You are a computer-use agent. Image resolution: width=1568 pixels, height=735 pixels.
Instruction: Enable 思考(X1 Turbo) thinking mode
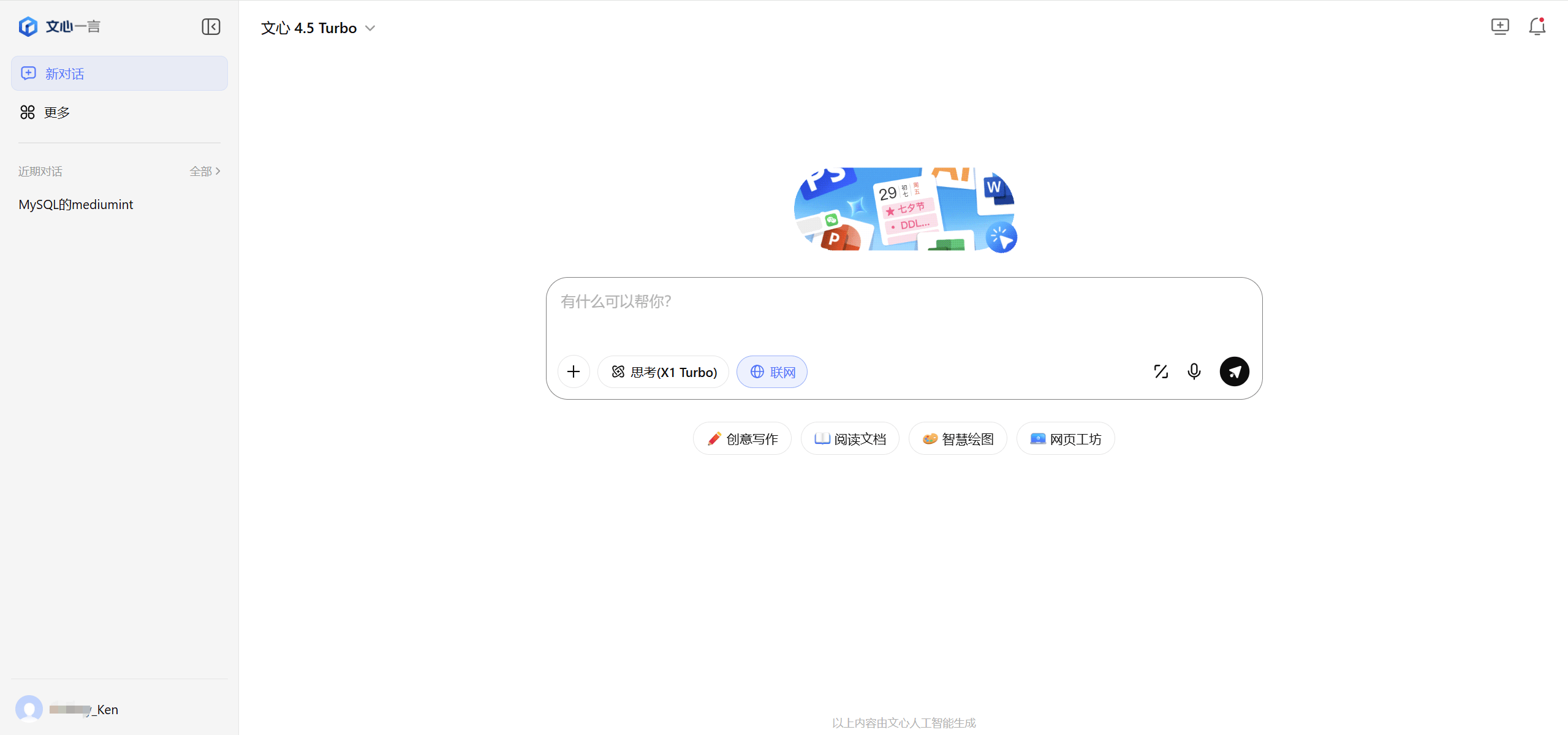click(x=662, y=371)
